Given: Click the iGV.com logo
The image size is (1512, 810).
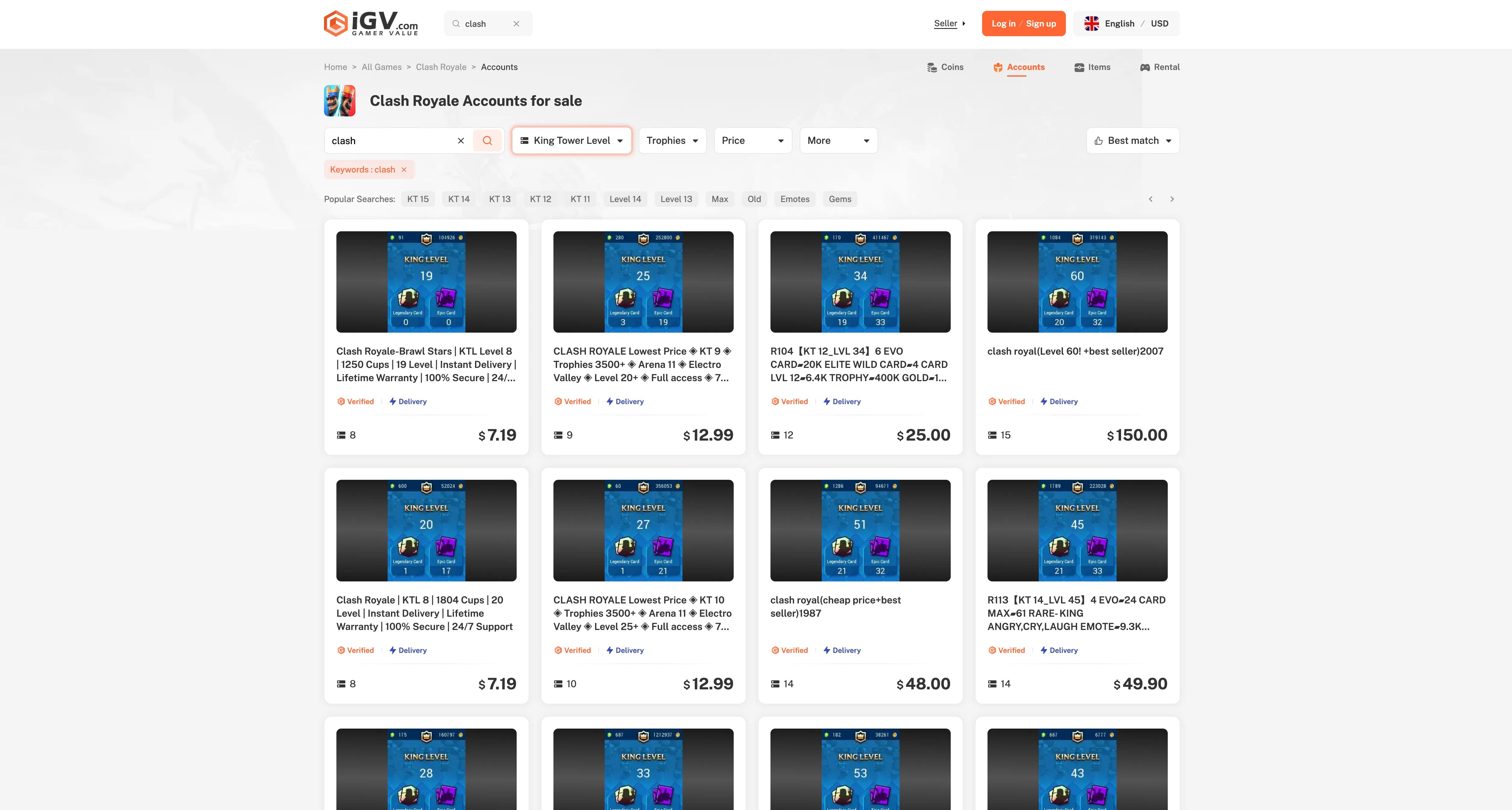Looking at the screenshot, I should [x=371, y=24].
